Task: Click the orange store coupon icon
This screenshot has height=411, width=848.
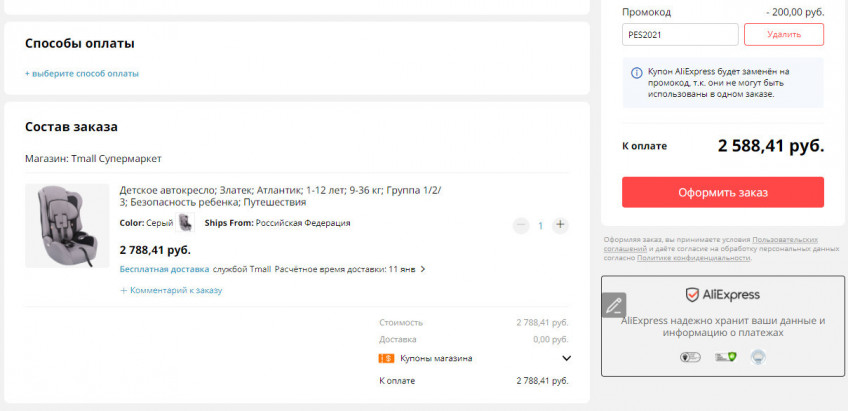Action: click(x=387, y=358)
